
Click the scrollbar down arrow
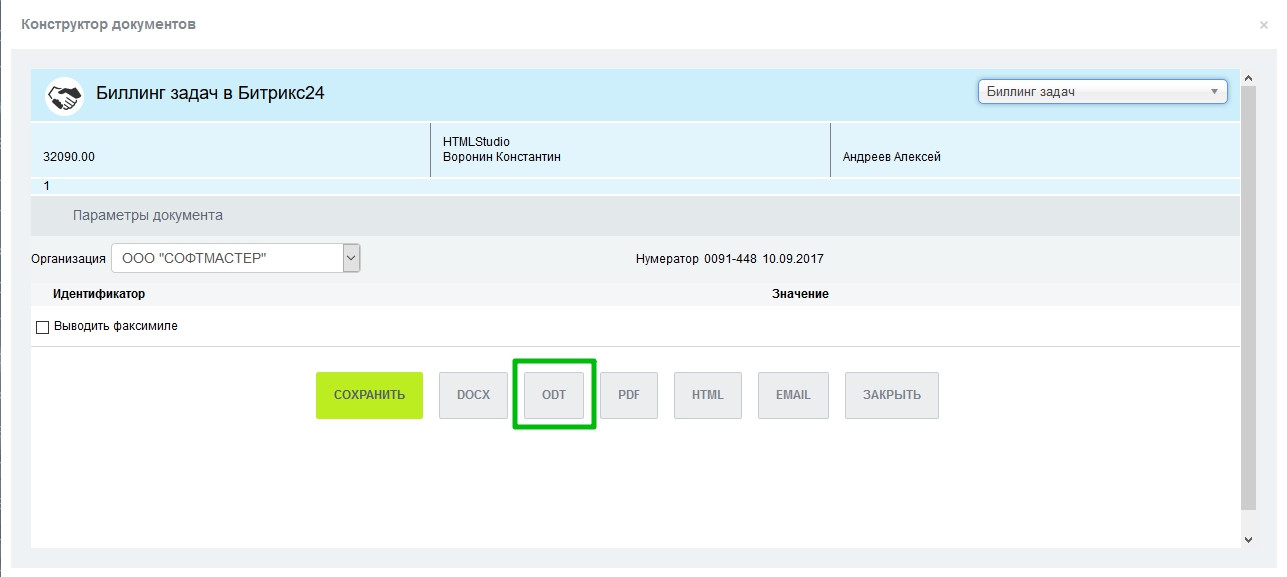(x=1247, y=539)
